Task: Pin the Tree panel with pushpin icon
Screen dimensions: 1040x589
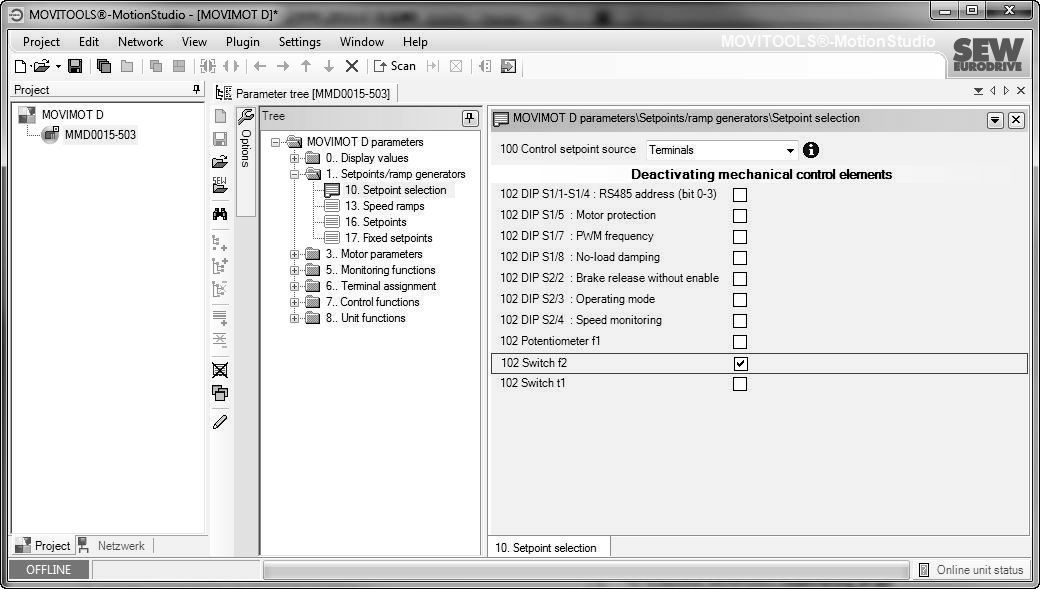Action: pos(470,118)
